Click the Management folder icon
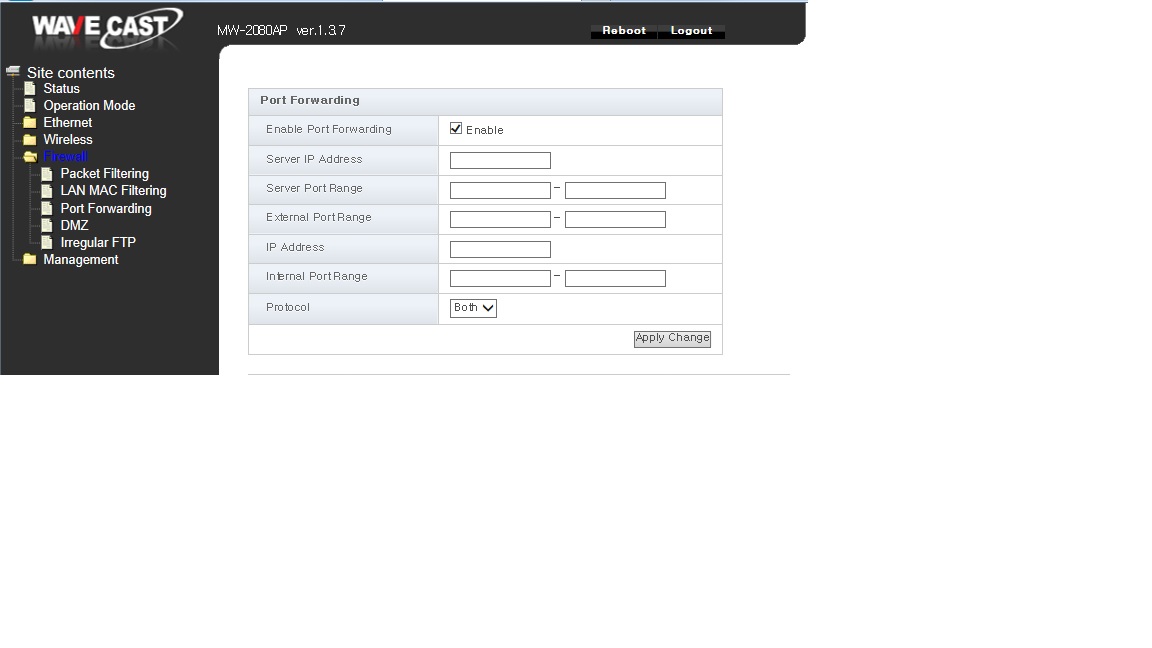Viewport: 1152px width, 648px height. tap(29, 259)
